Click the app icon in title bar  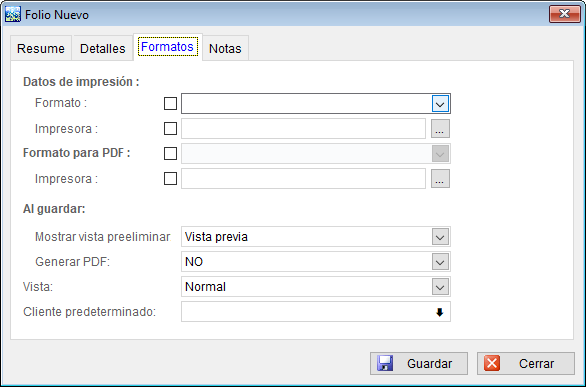pos(13,15)
